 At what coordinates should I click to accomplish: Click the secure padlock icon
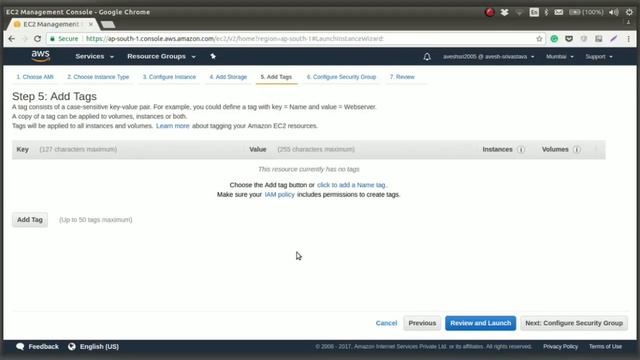52,39
